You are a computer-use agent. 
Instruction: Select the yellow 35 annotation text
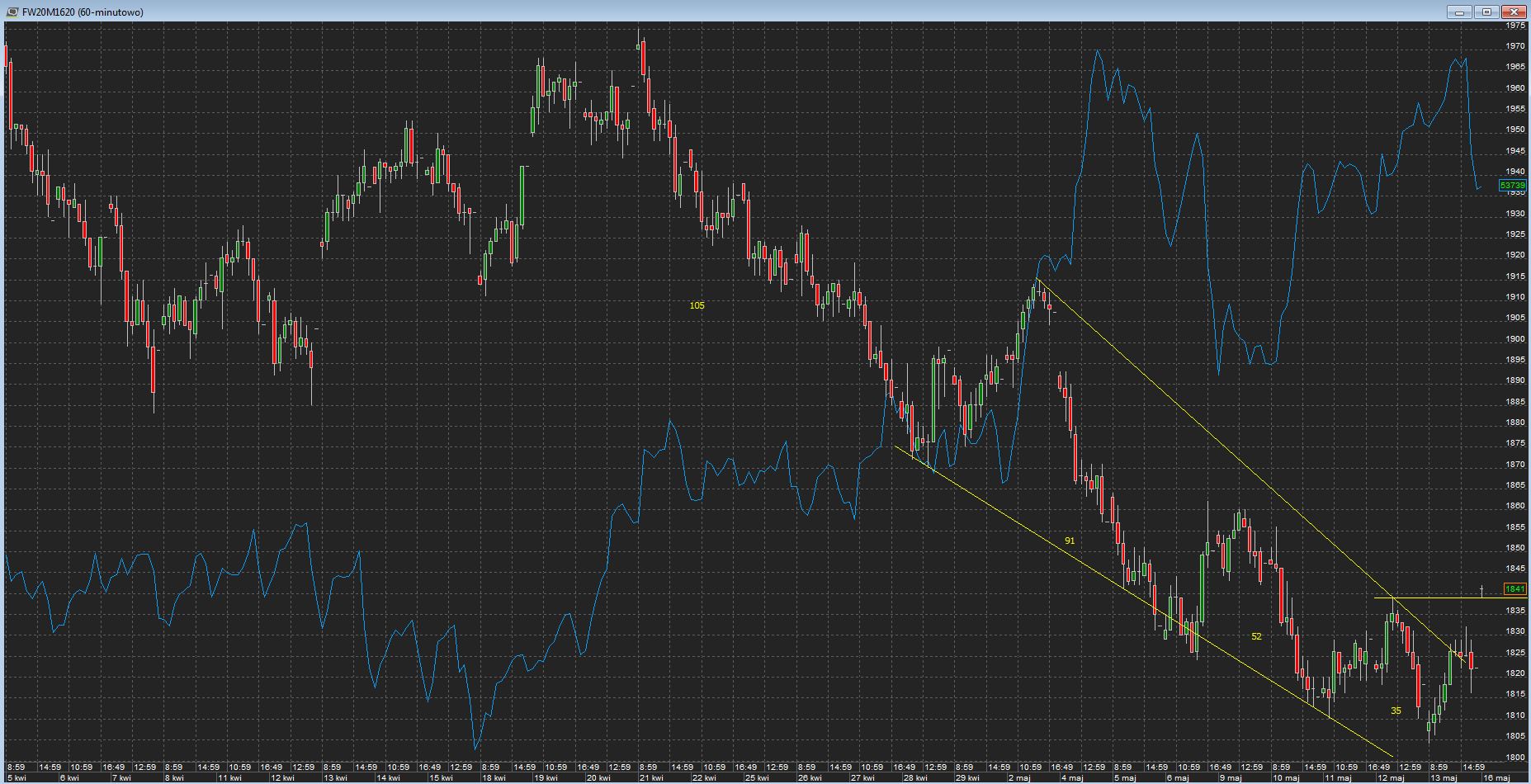1396,711
